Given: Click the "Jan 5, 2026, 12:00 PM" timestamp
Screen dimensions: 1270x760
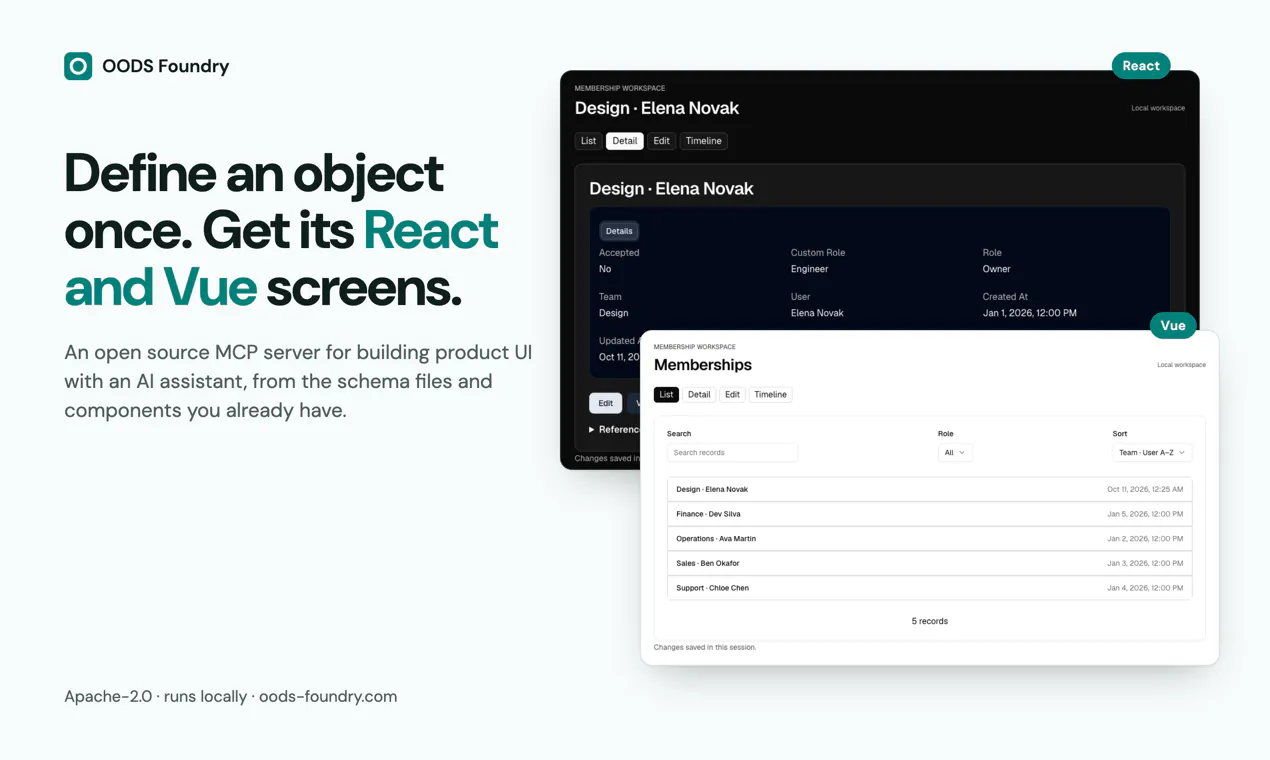Looking at the screenshot, I should point(1145,514).
